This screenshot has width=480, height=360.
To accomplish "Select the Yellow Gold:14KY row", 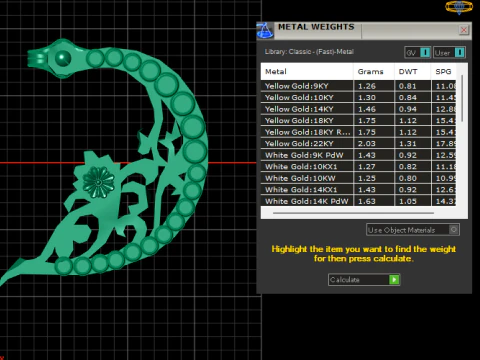I will click(x=358, y=109).
